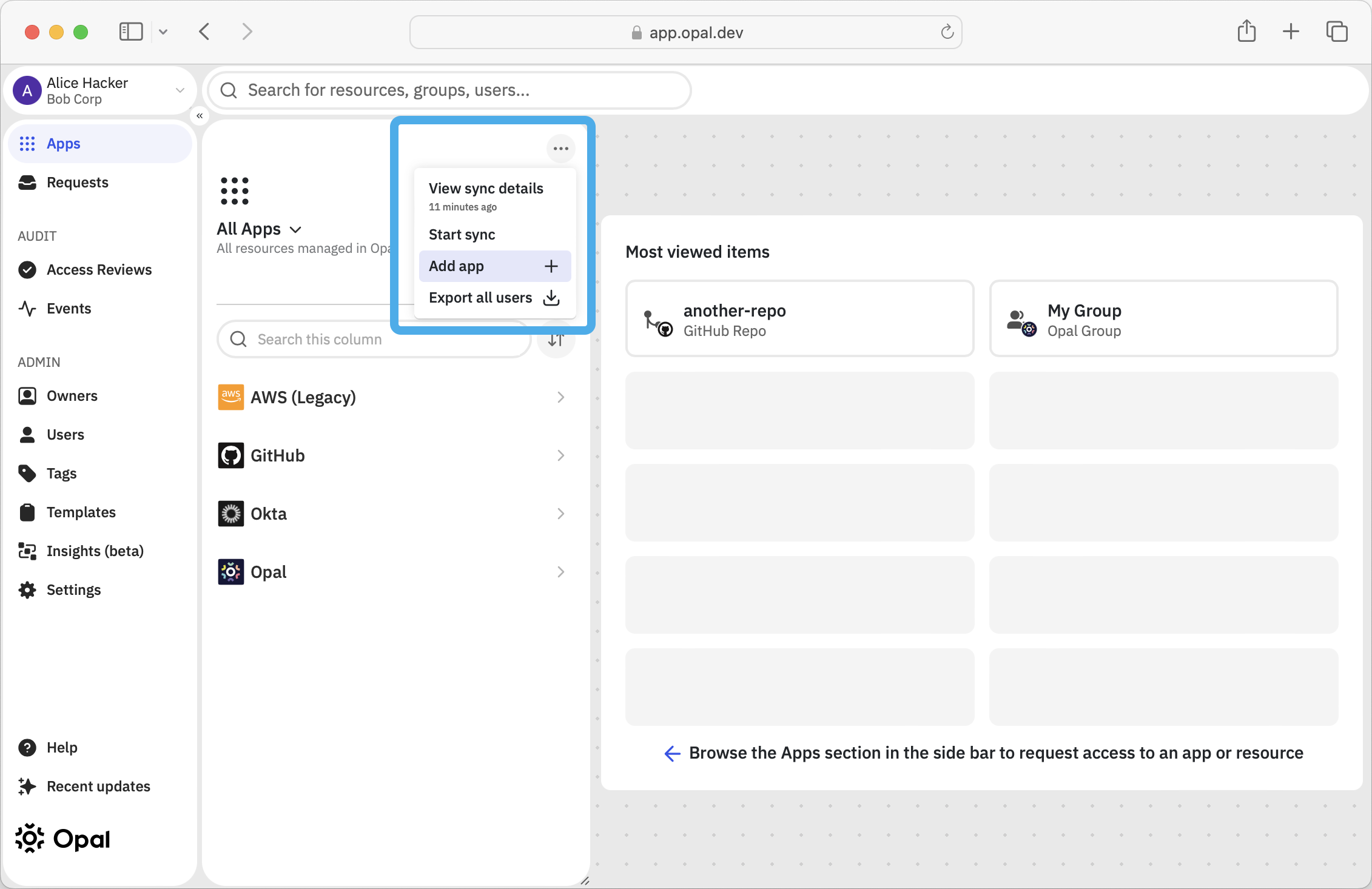Click the Opal app icon in list

coord(231,572)
